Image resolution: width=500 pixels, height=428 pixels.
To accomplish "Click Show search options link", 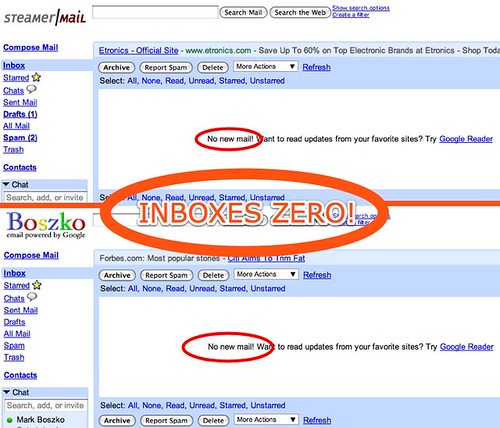I will click(x=361, y=8).
